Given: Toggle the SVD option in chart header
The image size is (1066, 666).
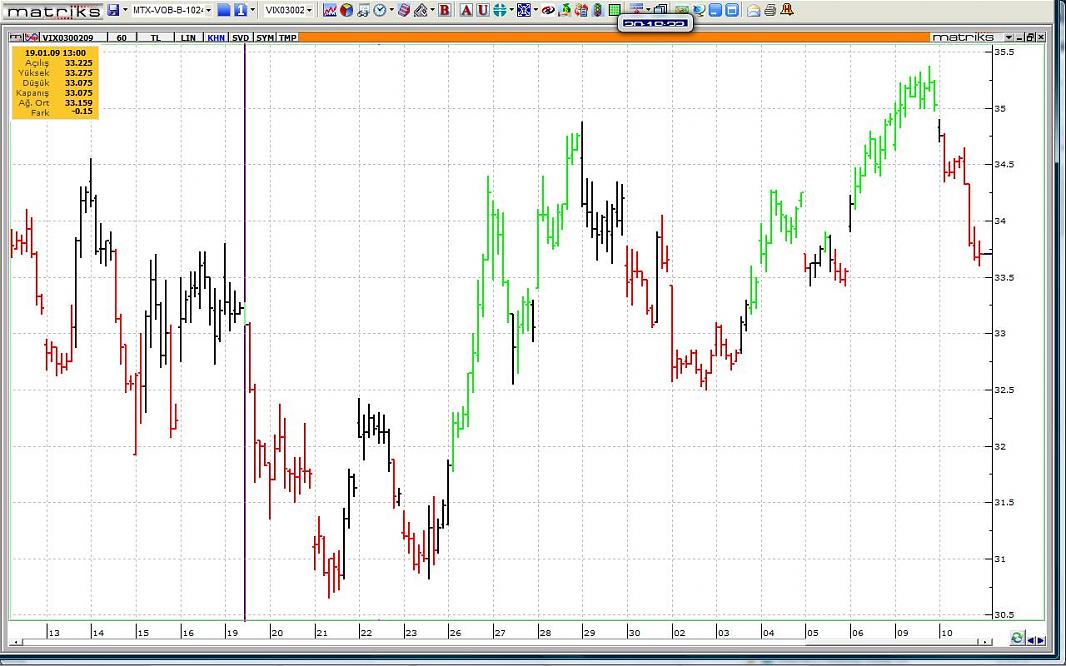Looking at the screenshot, I should [240, 37].
